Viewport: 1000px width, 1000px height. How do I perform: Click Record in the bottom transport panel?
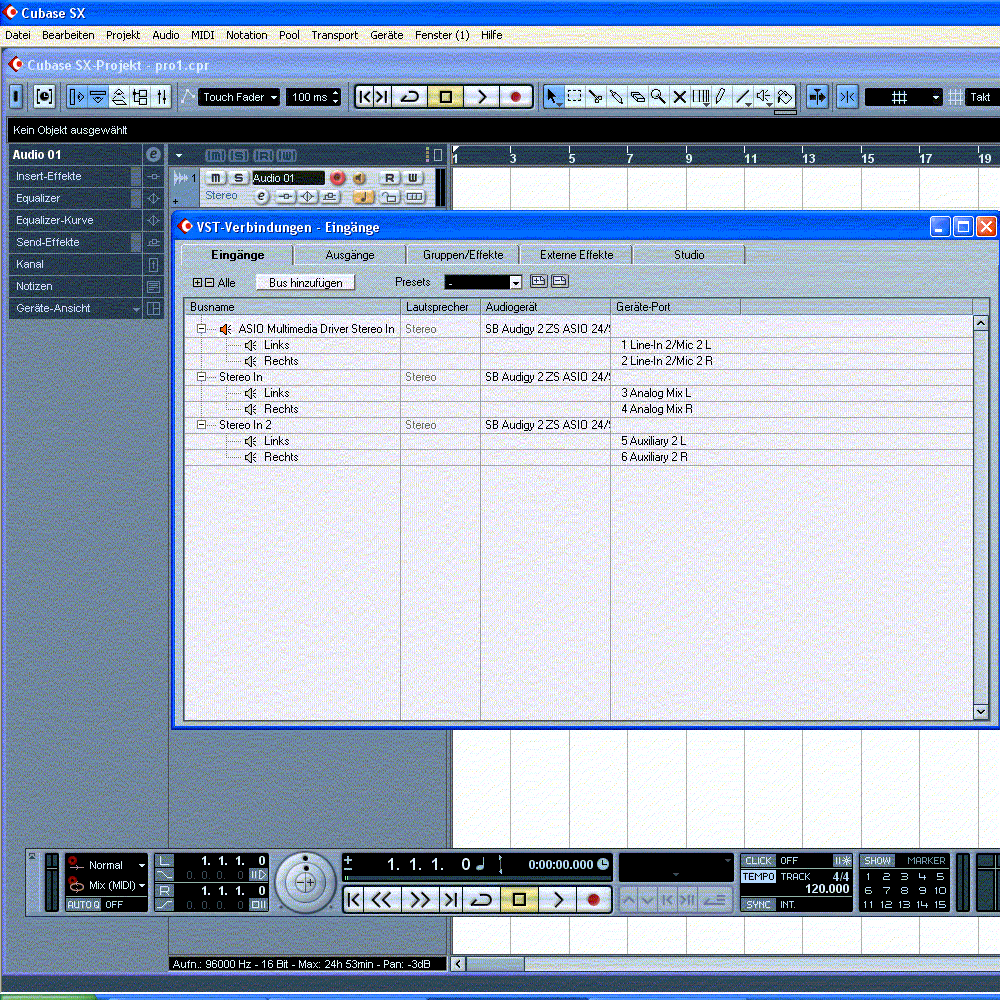593,899
